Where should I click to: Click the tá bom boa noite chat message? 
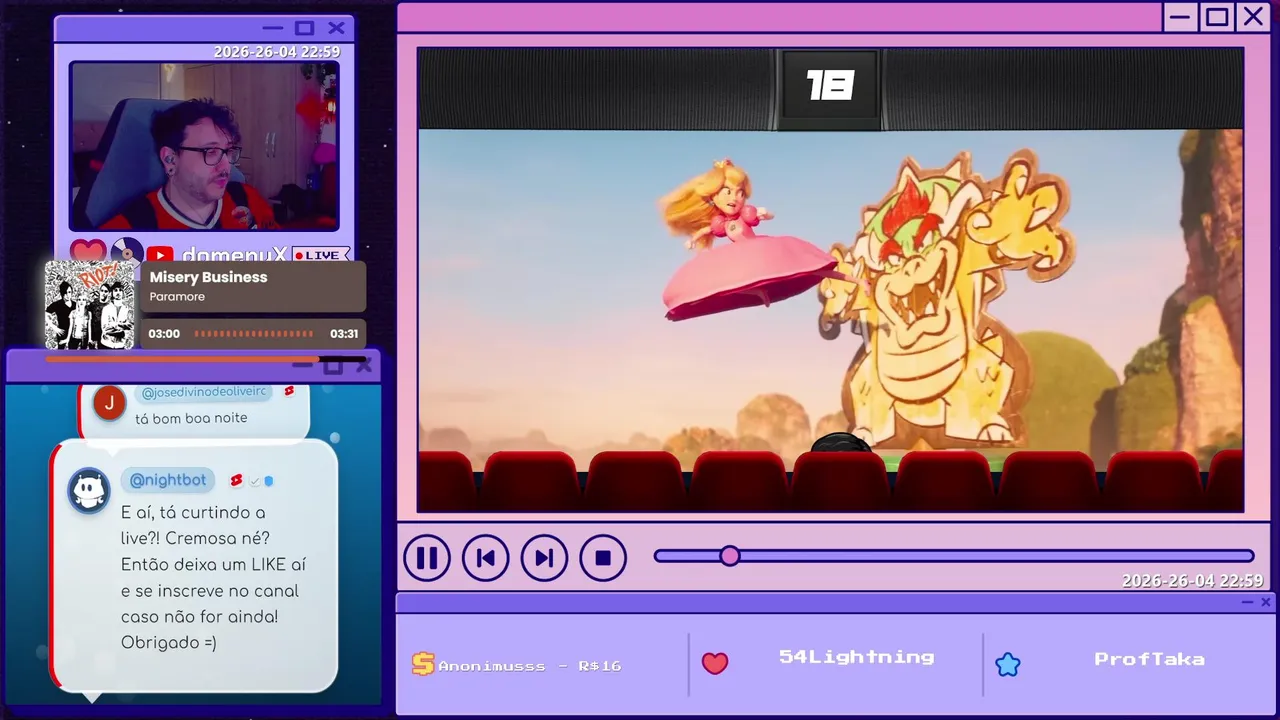tap(191, 418)
